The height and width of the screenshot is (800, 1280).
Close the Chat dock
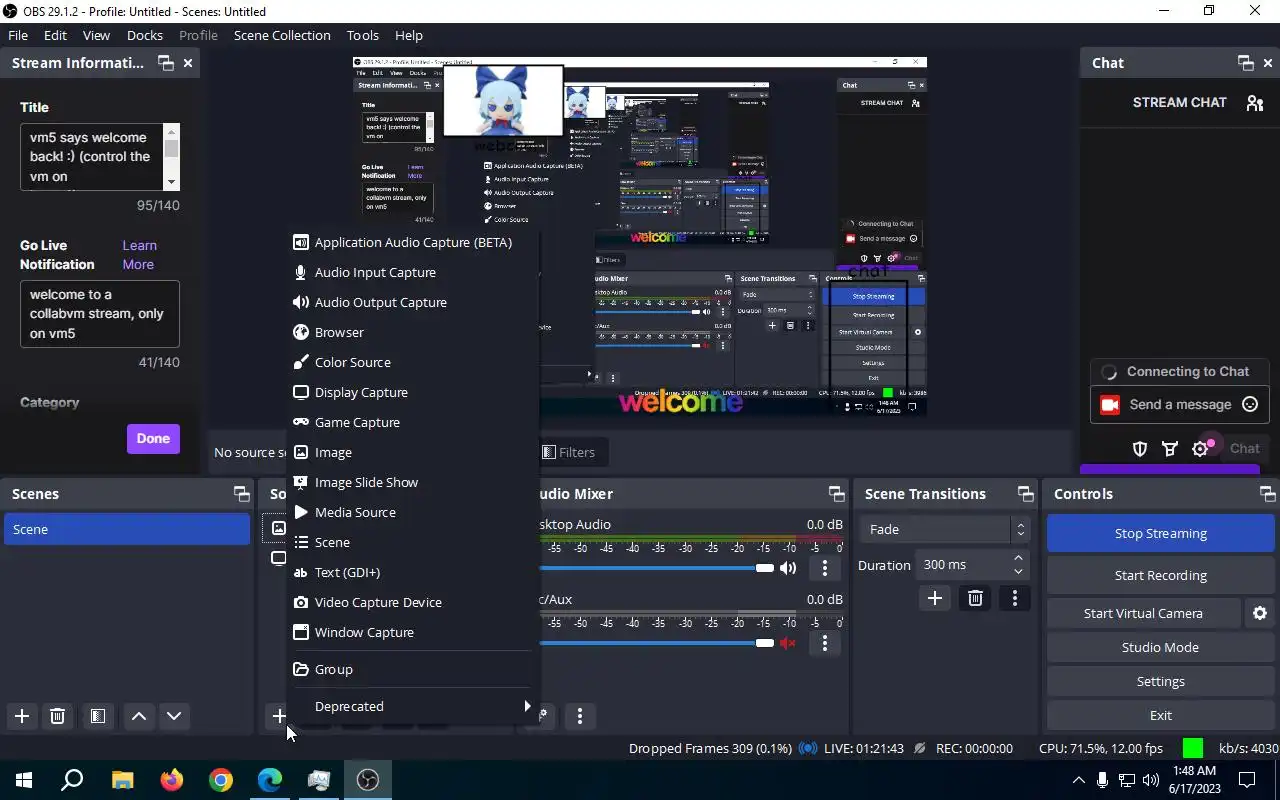click(x=1268, y=63)
